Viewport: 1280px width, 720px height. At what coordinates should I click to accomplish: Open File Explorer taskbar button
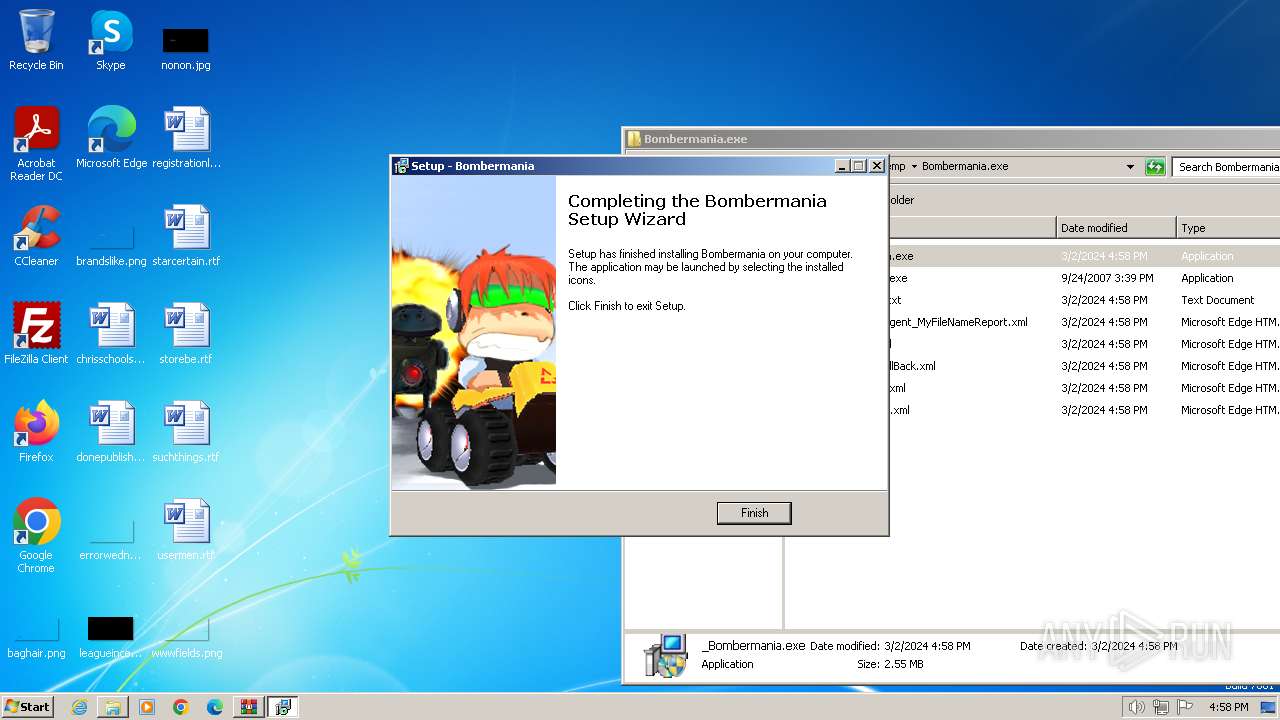(113, 707)
